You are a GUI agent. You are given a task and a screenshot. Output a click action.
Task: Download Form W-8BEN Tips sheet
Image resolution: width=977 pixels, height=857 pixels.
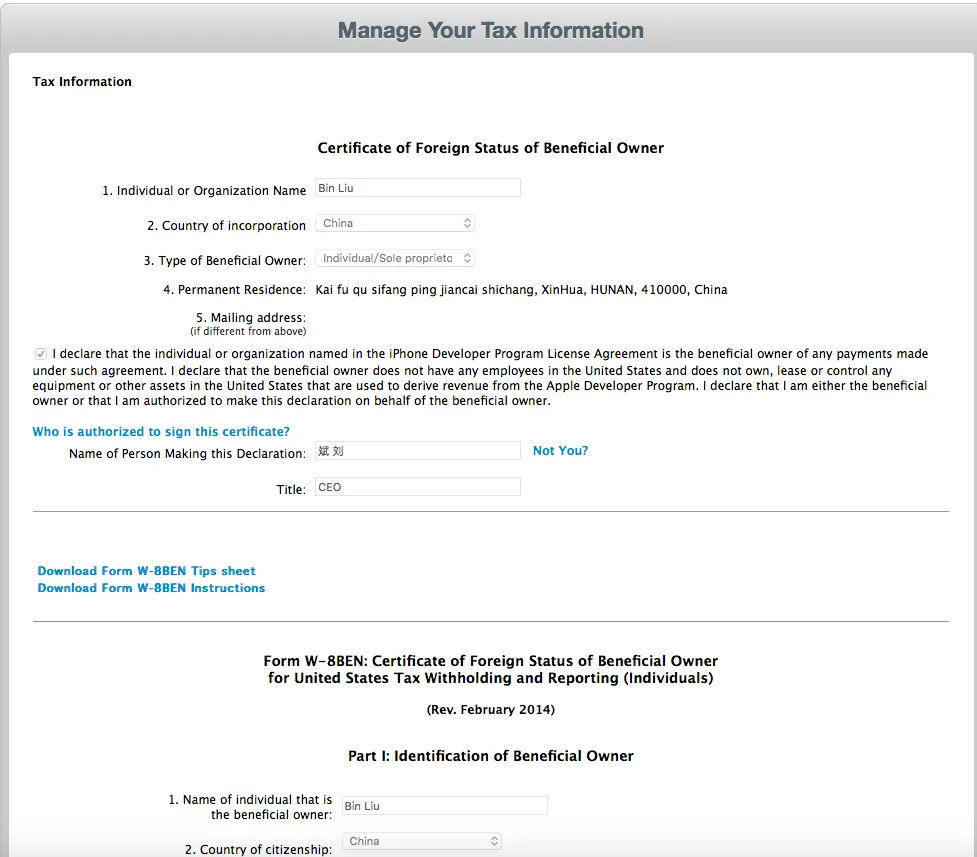click(146, 571)
